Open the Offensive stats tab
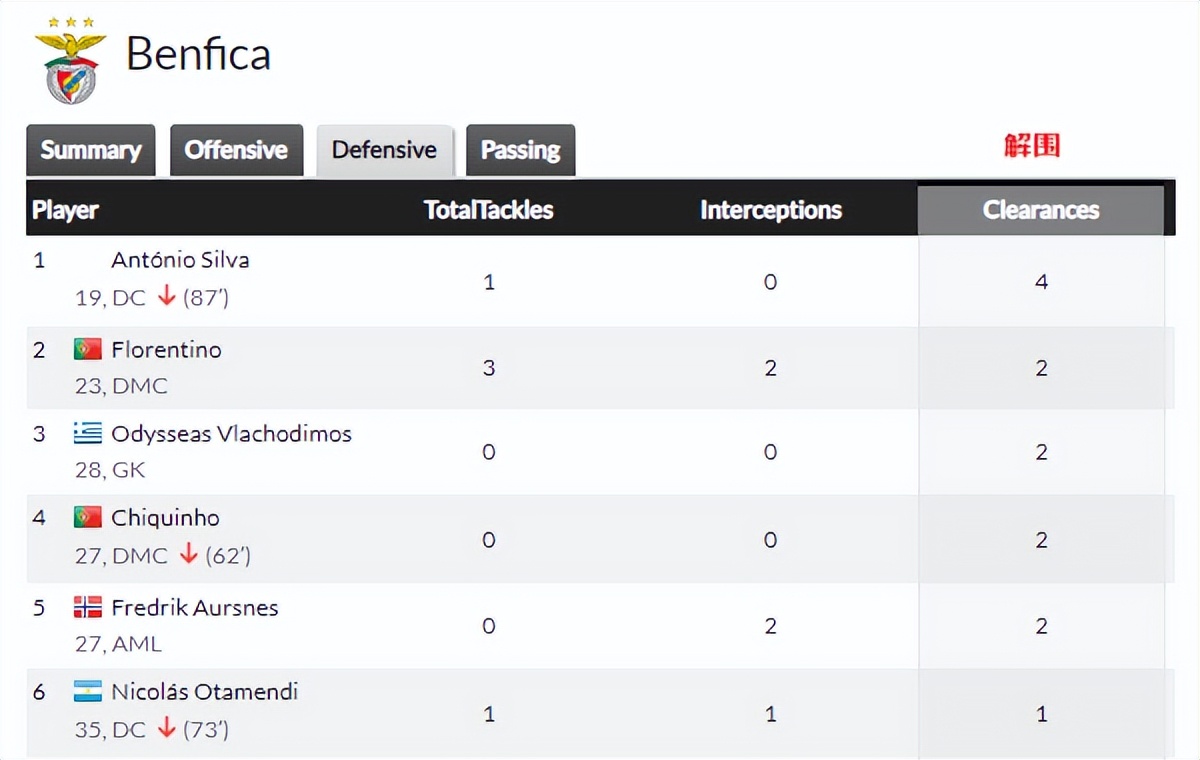The image size is (1200, 760). (x=236, y=150)
